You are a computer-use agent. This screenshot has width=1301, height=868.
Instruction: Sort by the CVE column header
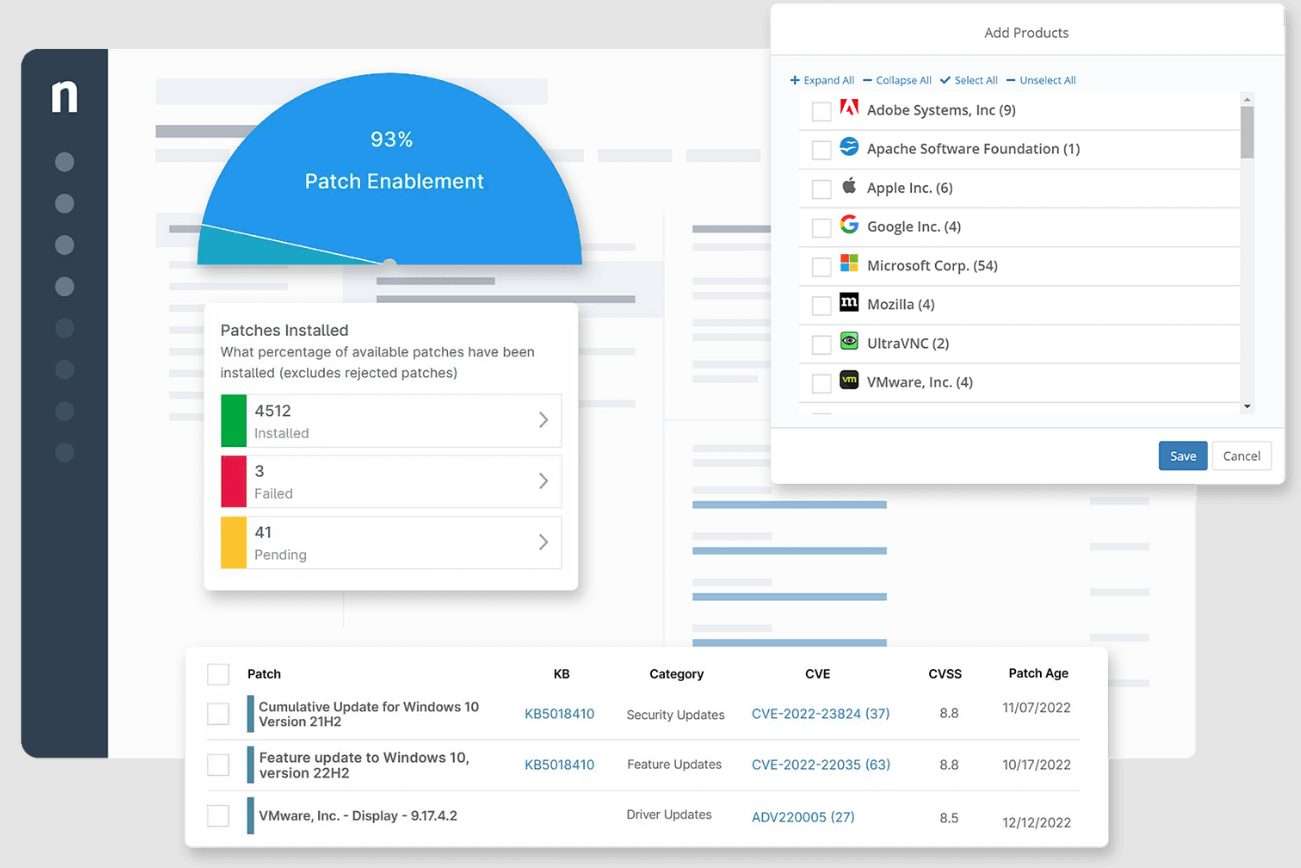(817, 674)
